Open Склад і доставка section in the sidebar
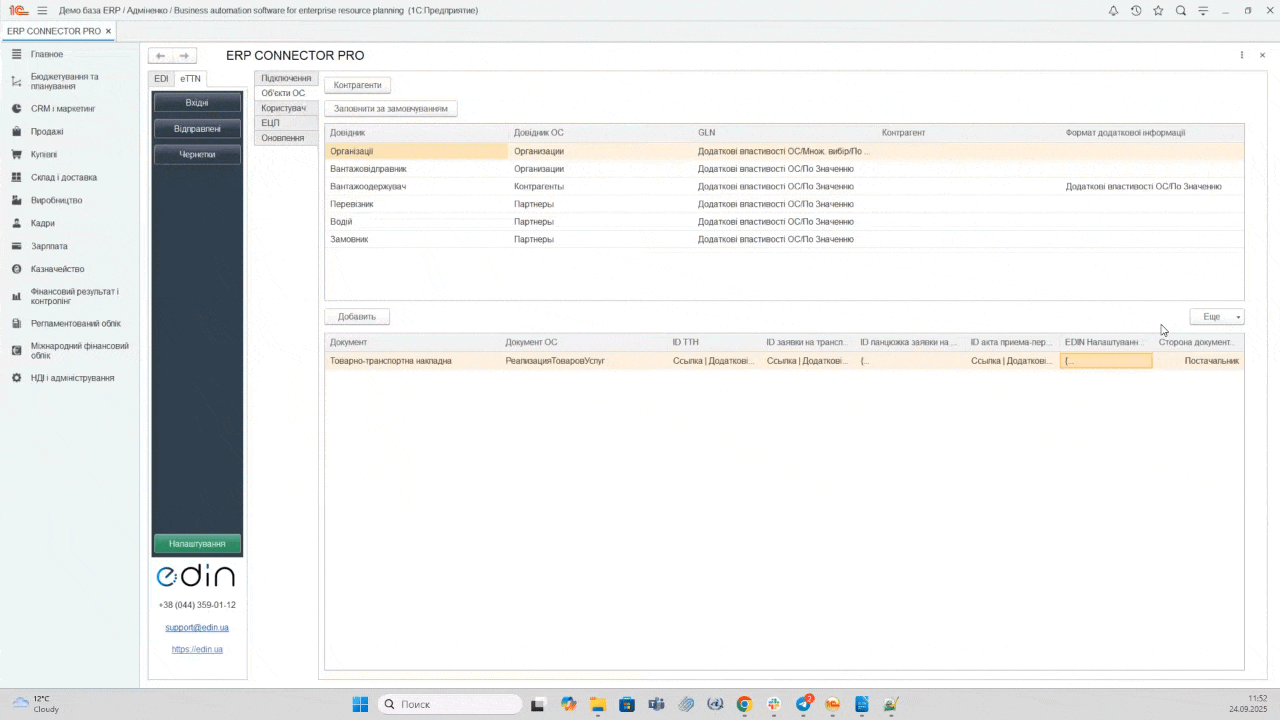Image resolution: width=1280 pixels, height=720 pixels. (x=63, y=177)
